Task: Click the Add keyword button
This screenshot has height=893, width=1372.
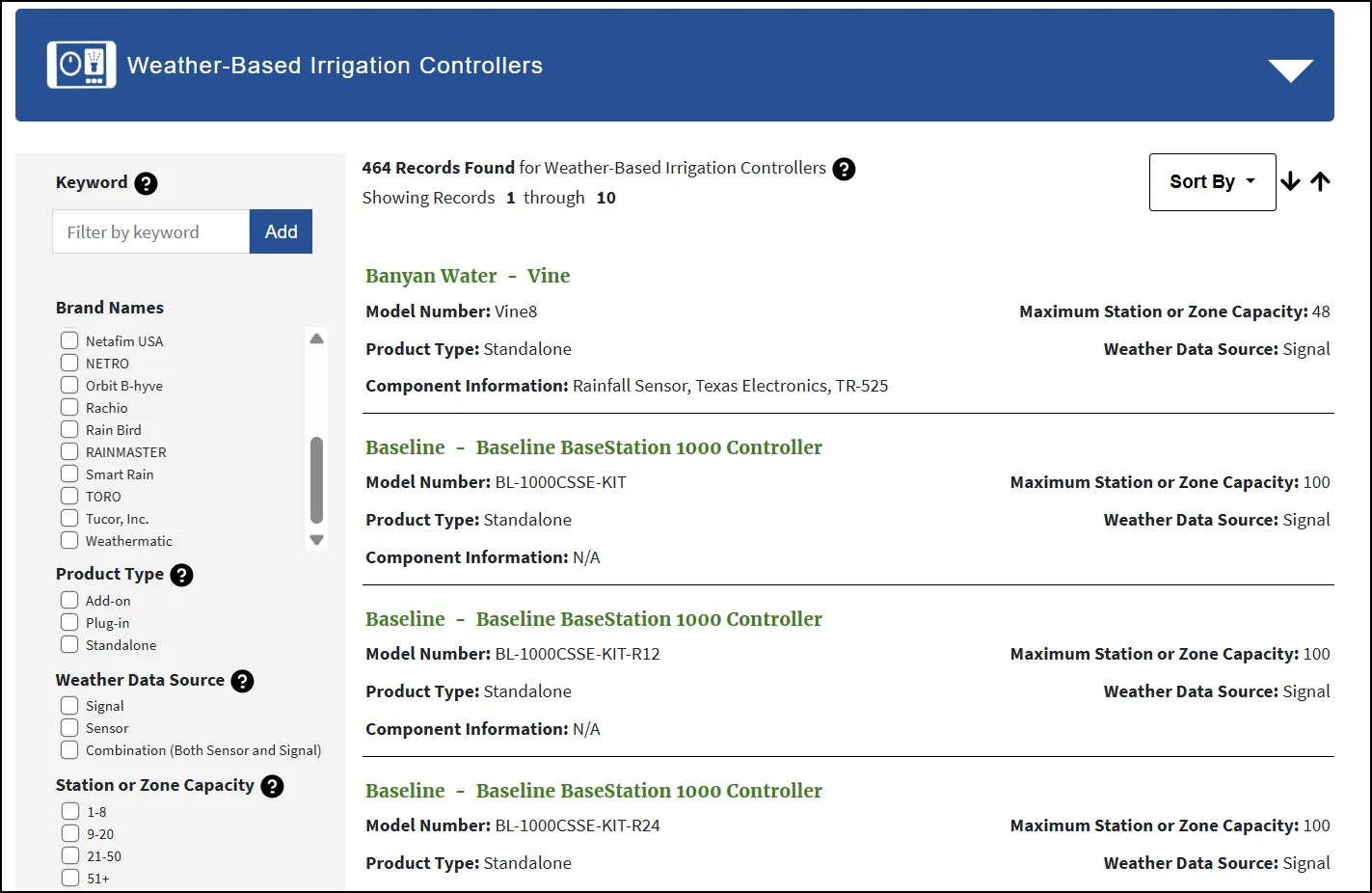Action: (x=281, y=231)
